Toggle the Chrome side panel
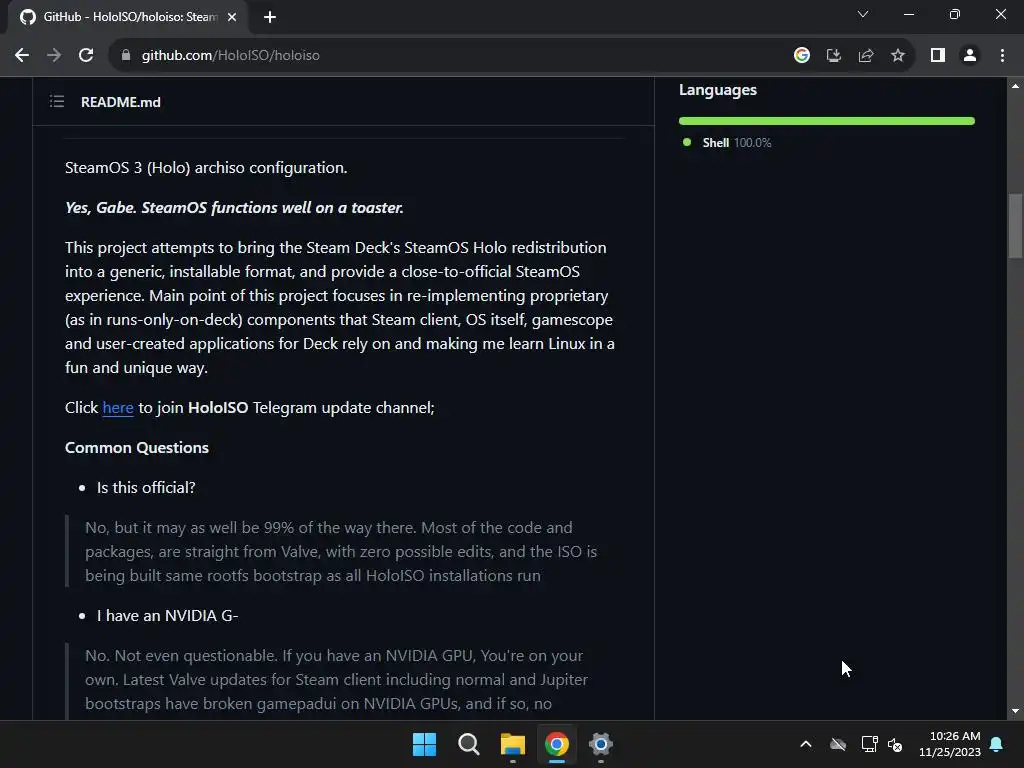This screenshot has width=1024, height=768. 938,56
